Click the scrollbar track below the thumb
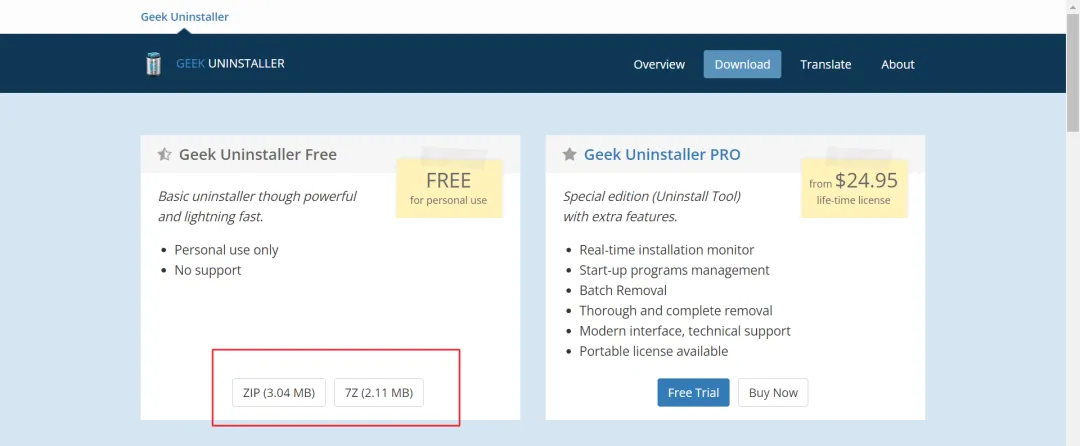1080x446 pixels. click(x=1072, y=300)
